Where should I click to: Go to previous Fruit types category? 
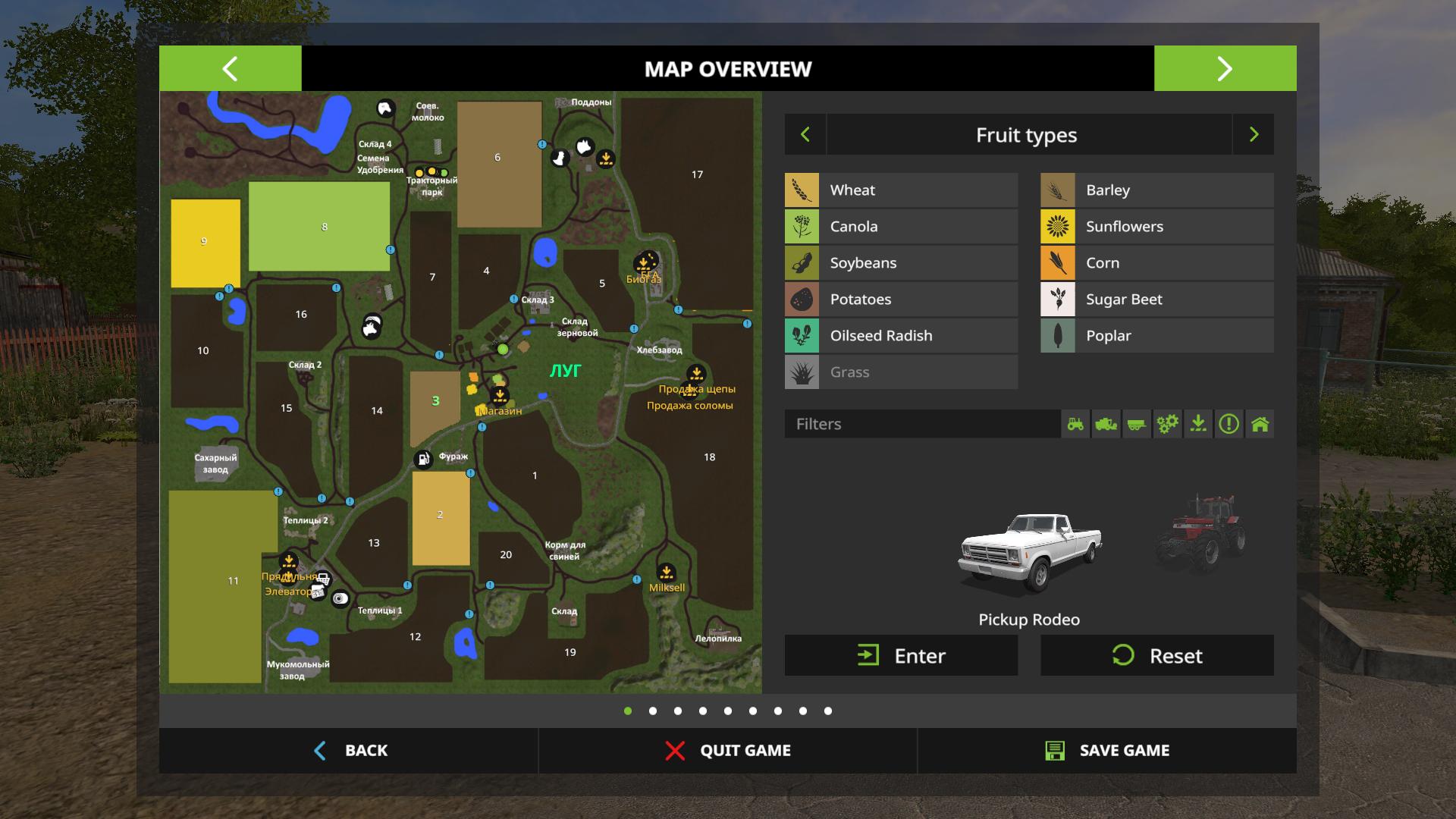(x=805, y=135)
